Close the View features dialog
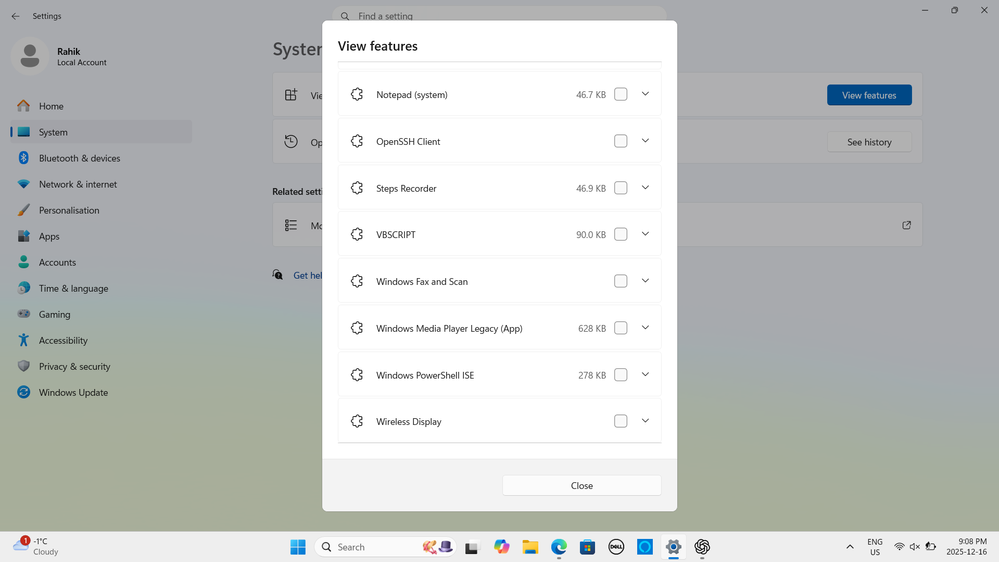Image resolution: width=999 pixels, height=562 pixels. [582, 486]
